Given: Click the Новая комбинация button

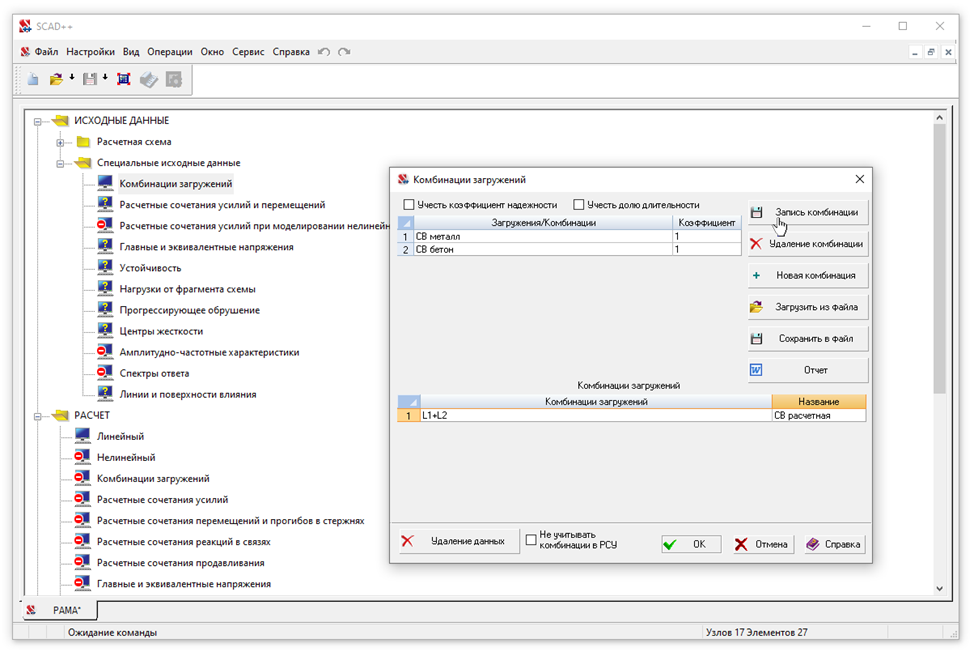Looking at the screenshot, I should tap(808, 275).
